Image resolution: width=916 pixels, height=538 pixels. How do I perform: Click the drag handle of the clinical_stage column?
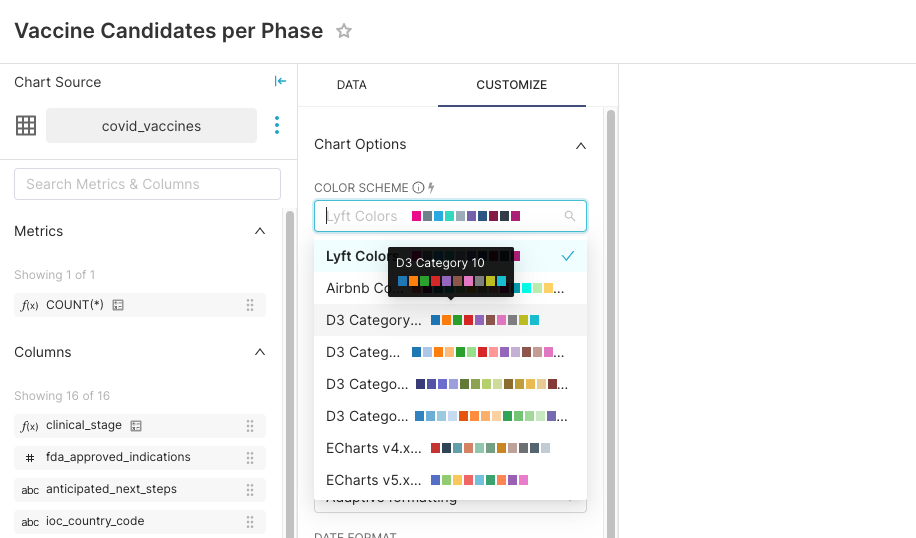point(250,426)
